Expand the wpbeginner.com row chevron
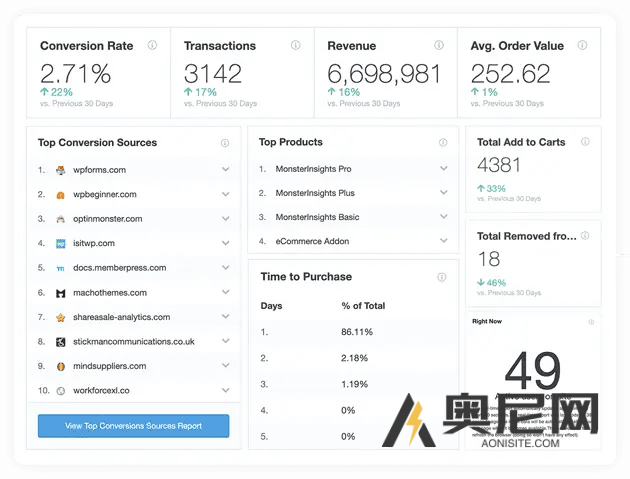The image size is (630, 479). pyautogui.click(x=226, y=194)
